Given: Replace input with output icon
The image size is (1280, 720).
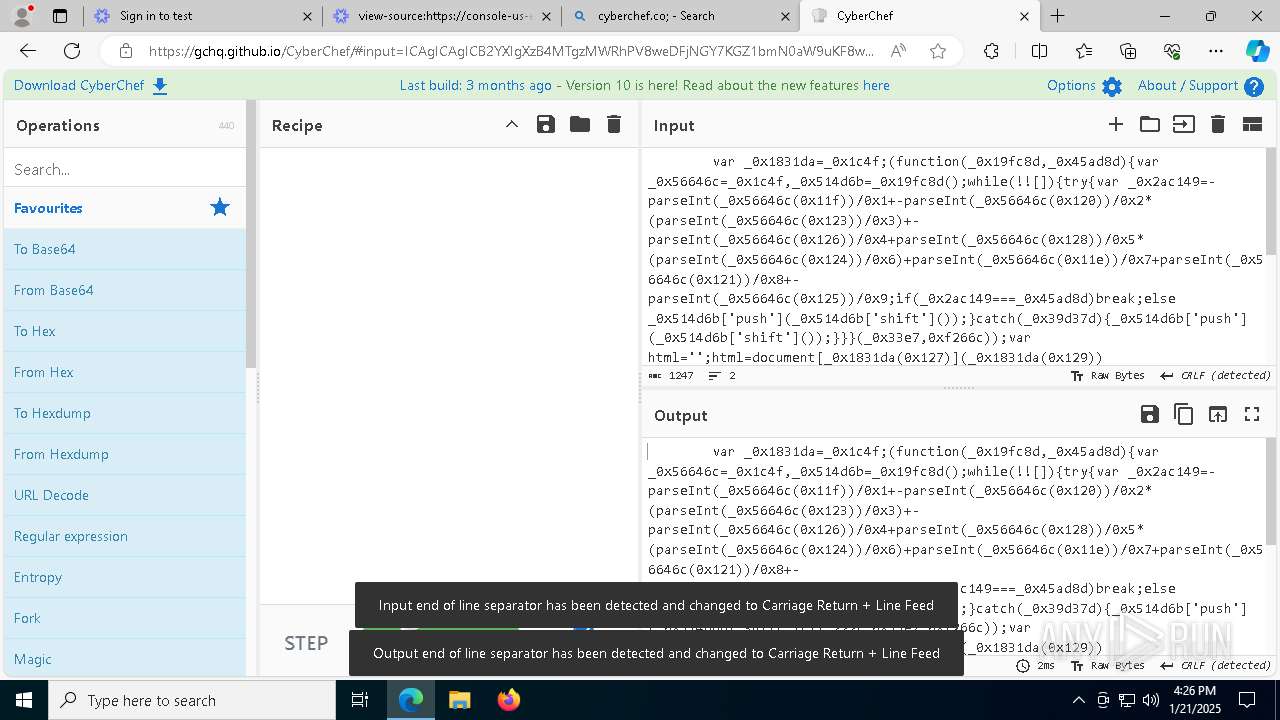Looking at the screenshot, I should 1218,414.
